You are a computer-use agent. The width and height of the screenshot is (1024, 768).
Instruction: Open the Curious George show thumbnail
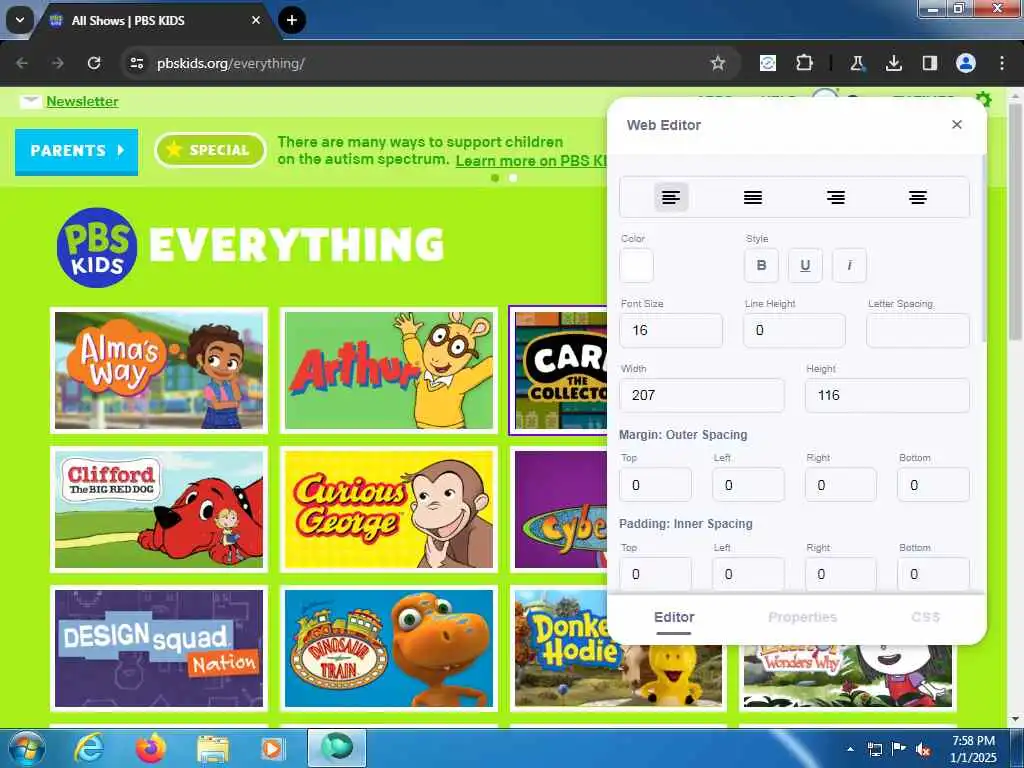coord(389,509)
